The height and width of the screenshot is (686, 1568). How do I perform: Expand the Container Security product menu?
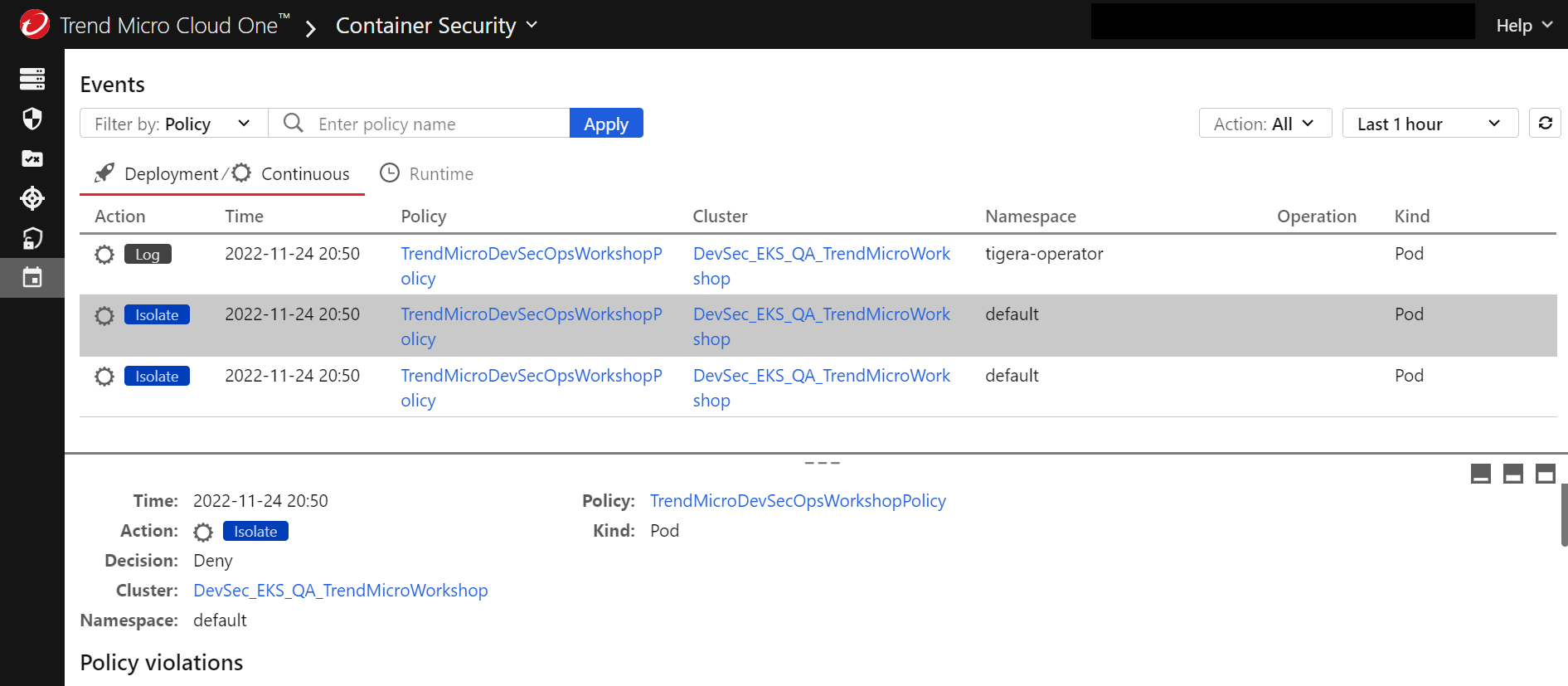[437, 25]
